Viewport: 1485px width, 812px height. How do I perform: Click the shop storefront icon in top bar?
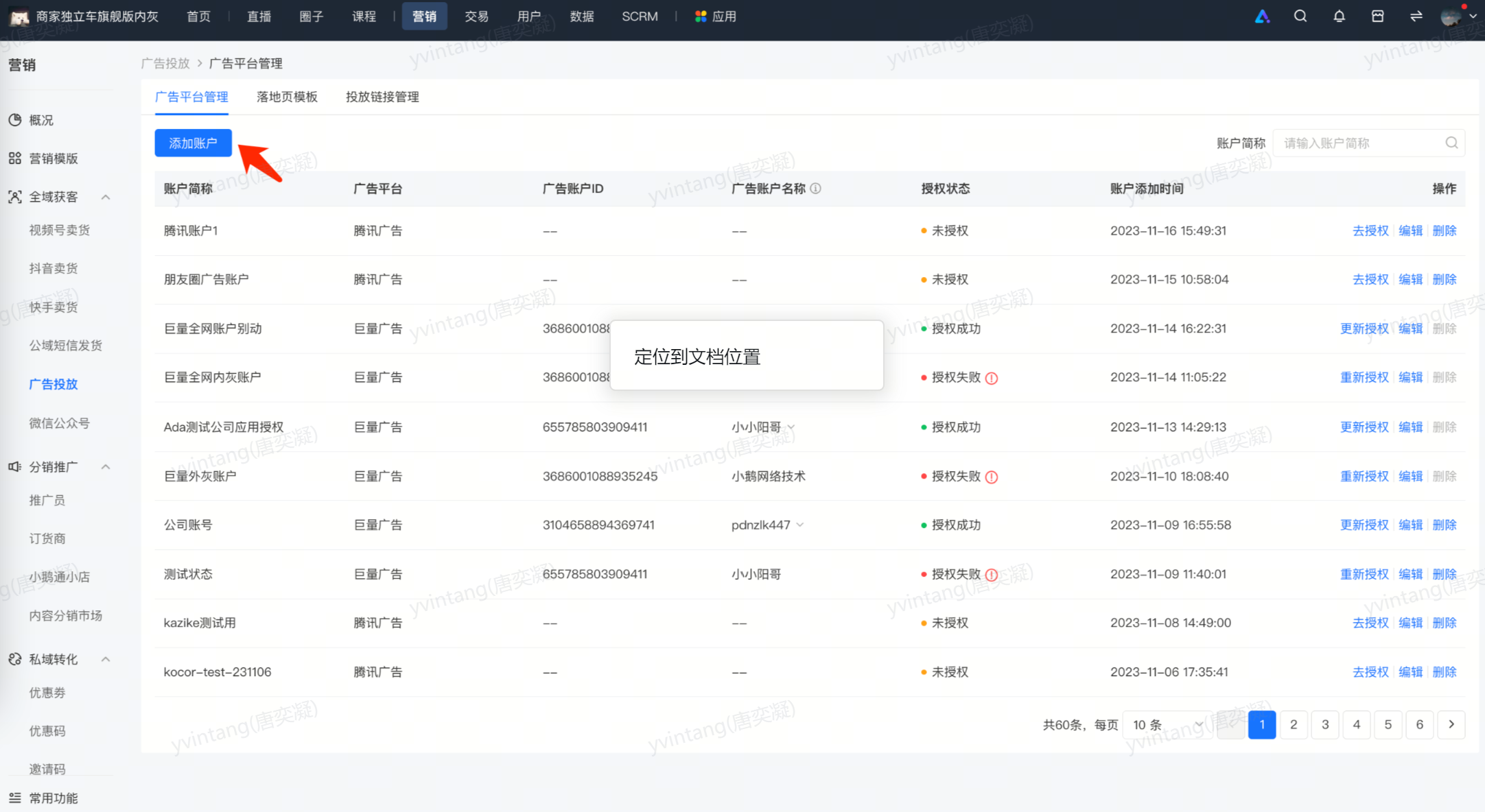pyautogui.click(x=1377, y=16)
